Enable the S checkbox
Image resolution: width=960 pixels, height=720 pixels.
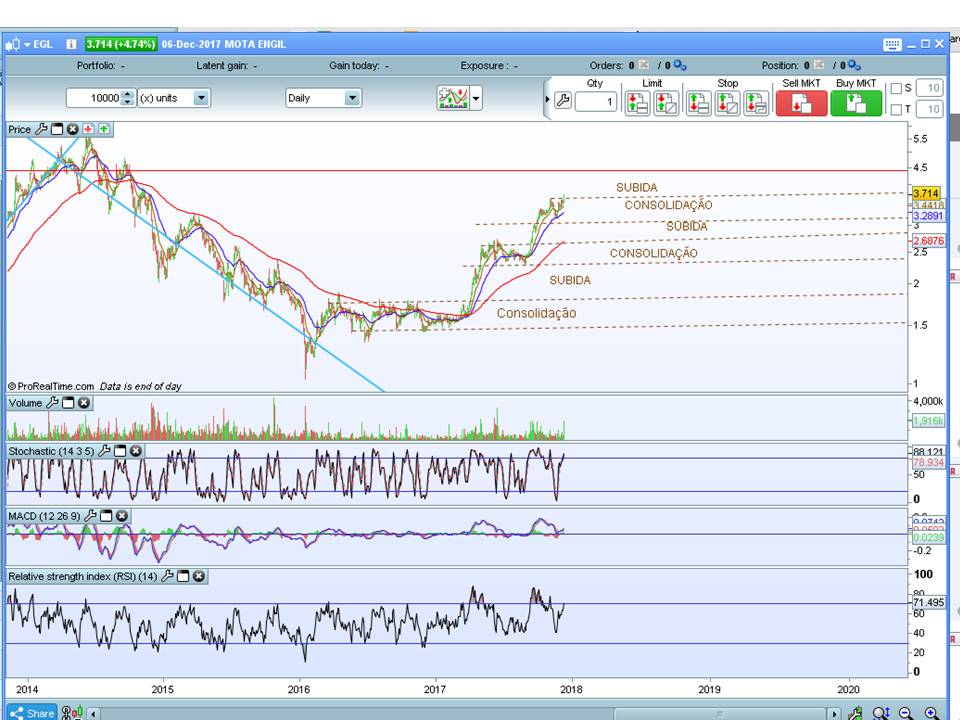click(x=896, y=88)
